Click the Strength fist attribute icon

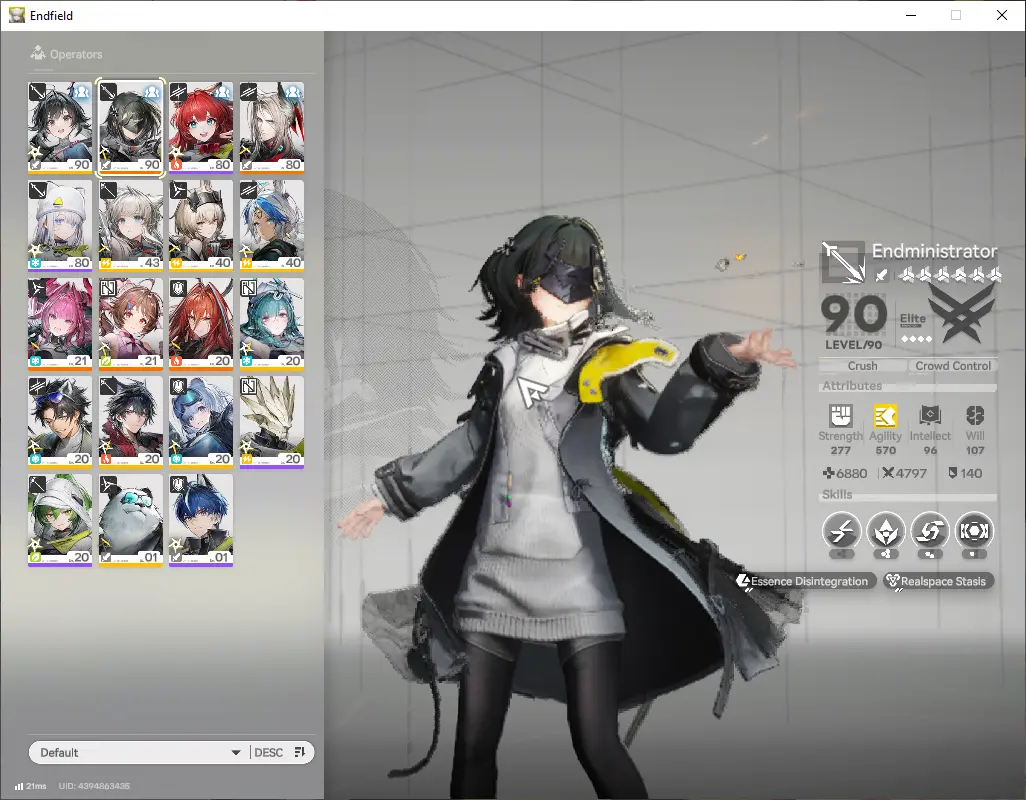coord(840,416)
